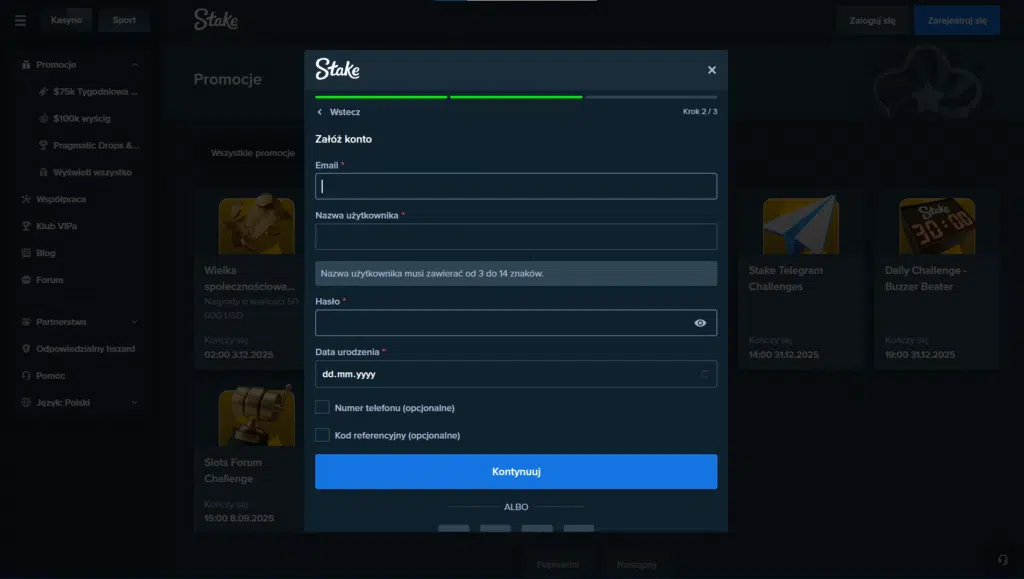1024x579 pixels.
Task: Open $100k wyścig menu item
Action: pyautogui.click(x=82, y=118)
